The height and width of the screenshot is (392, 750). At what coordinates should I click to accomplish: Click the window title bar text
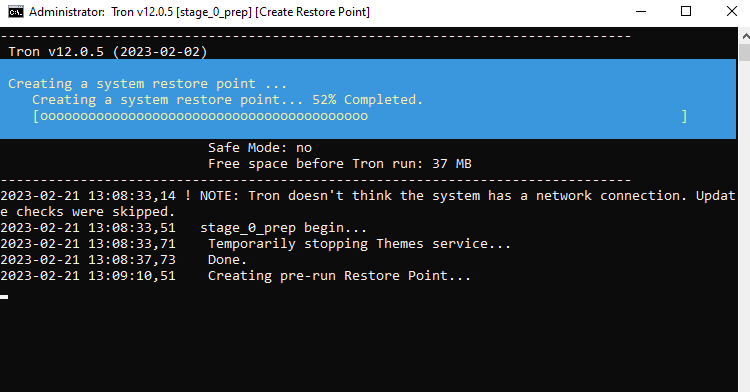199,12
